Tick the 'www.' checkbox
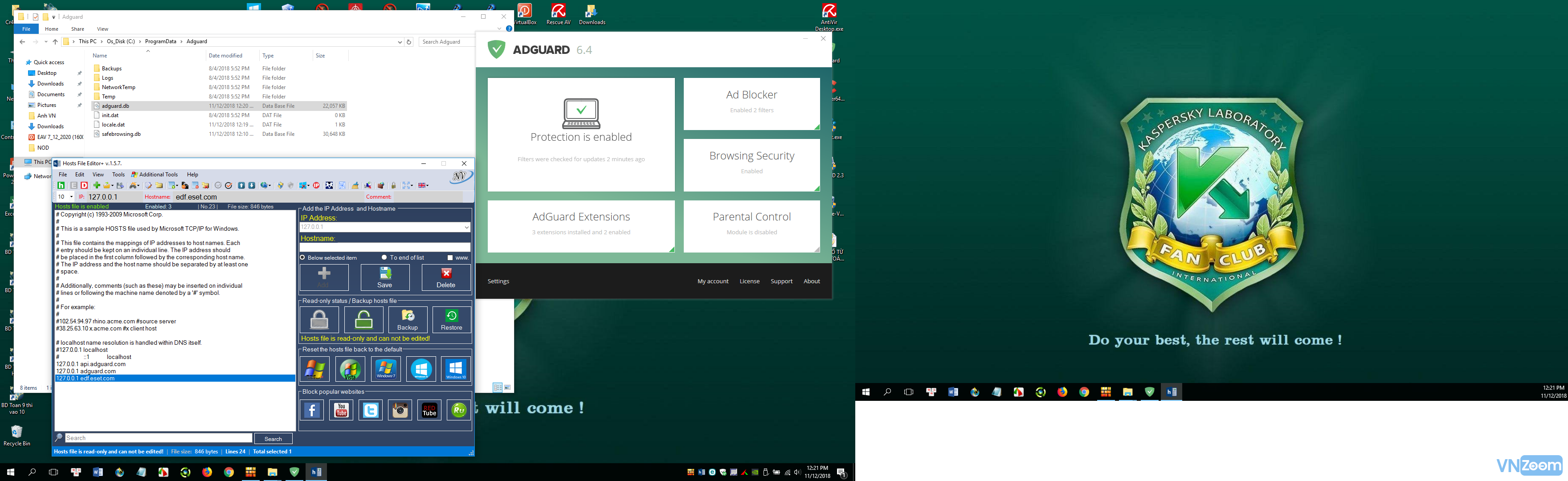 450,257
